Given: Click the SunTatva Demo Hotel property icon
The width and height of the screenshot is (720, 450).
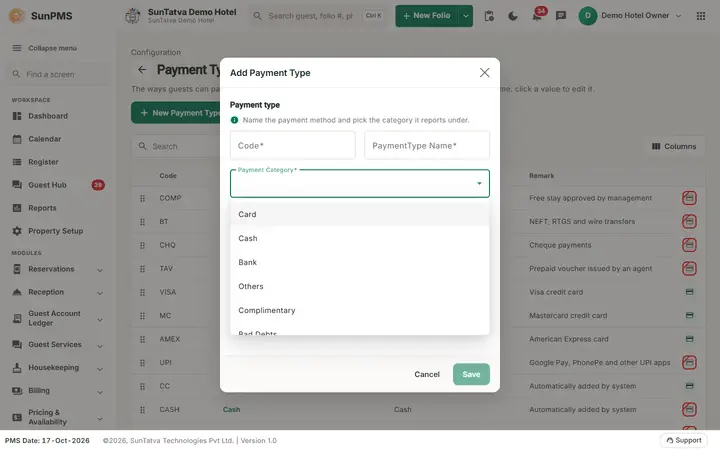Looking at the screenshot, I should [x=133, y=16].
